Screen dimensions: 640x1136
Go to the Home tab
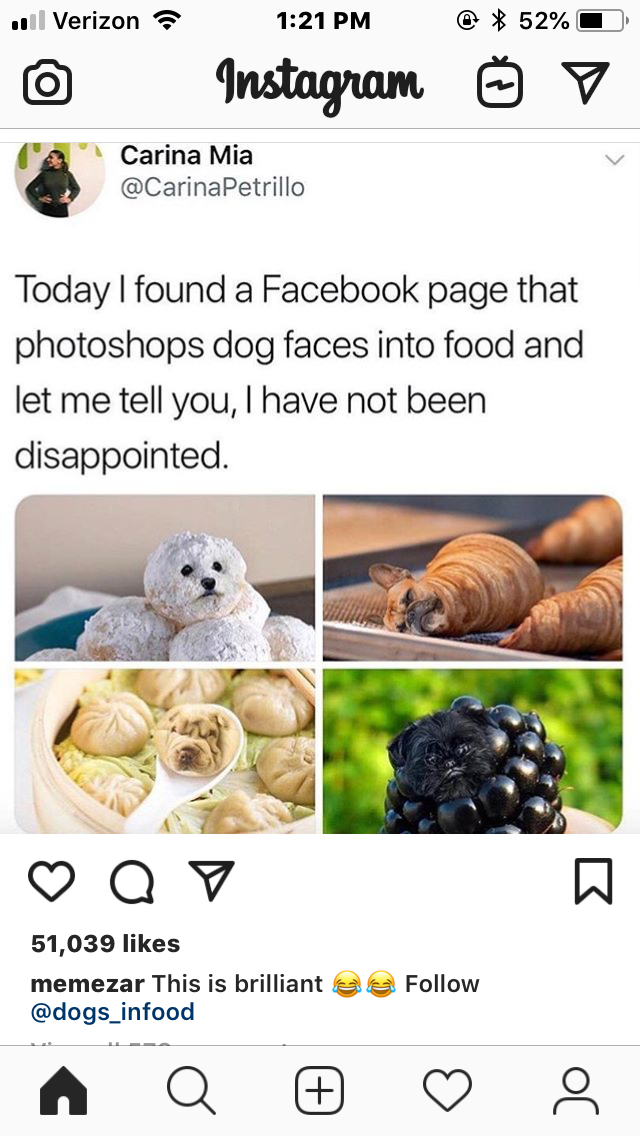click(x=63, y=1090)
